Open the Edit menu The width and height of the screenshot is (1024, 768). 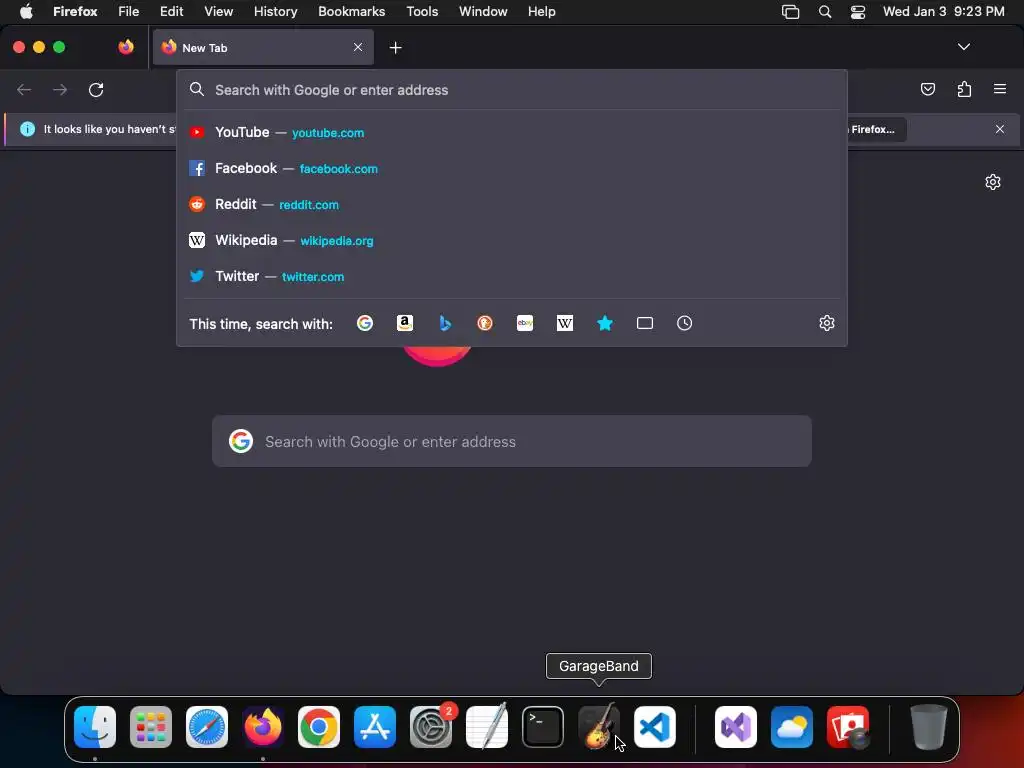172,11
